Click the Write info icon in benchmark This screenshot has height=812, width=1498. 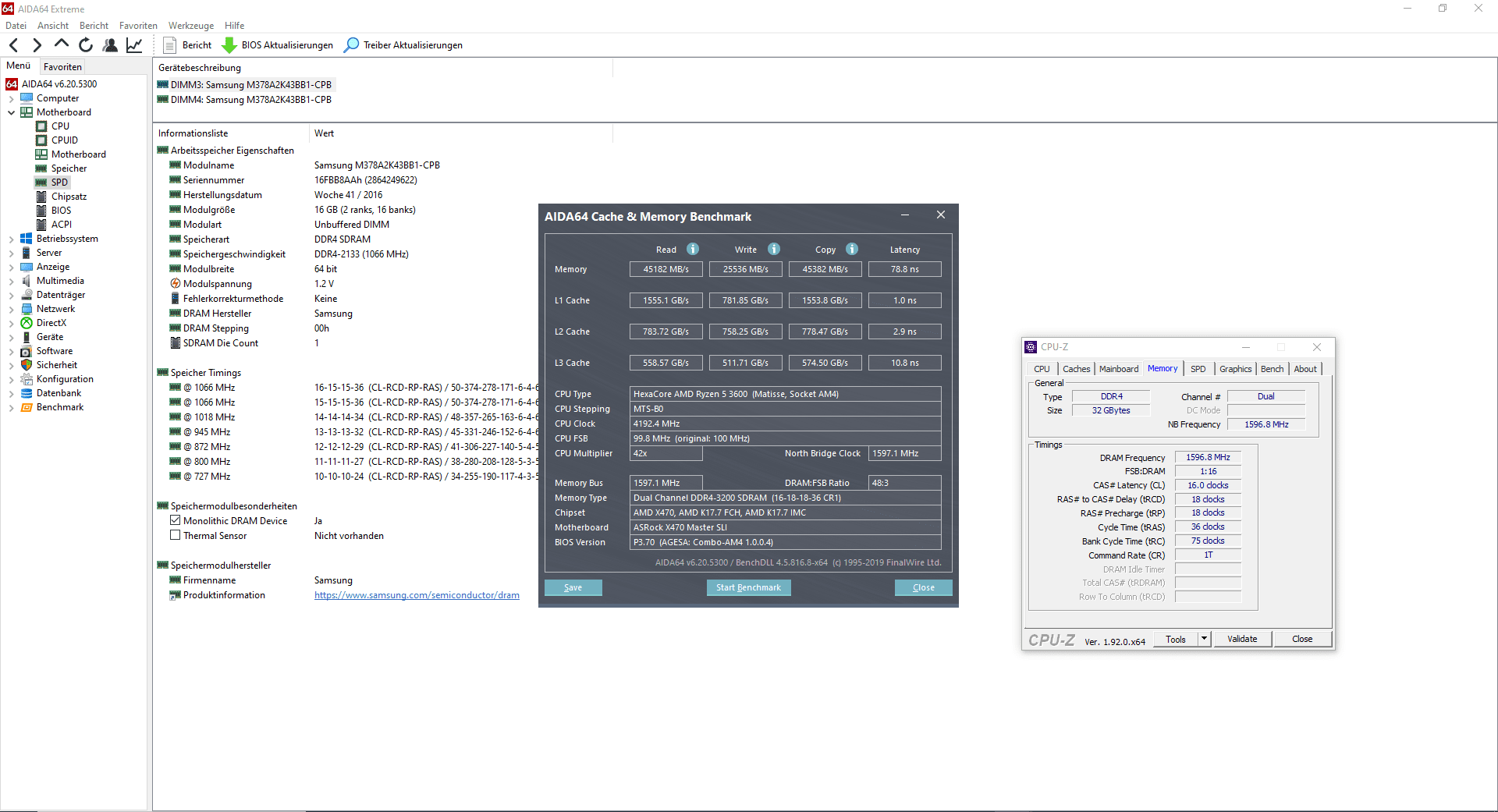[774, 249]
